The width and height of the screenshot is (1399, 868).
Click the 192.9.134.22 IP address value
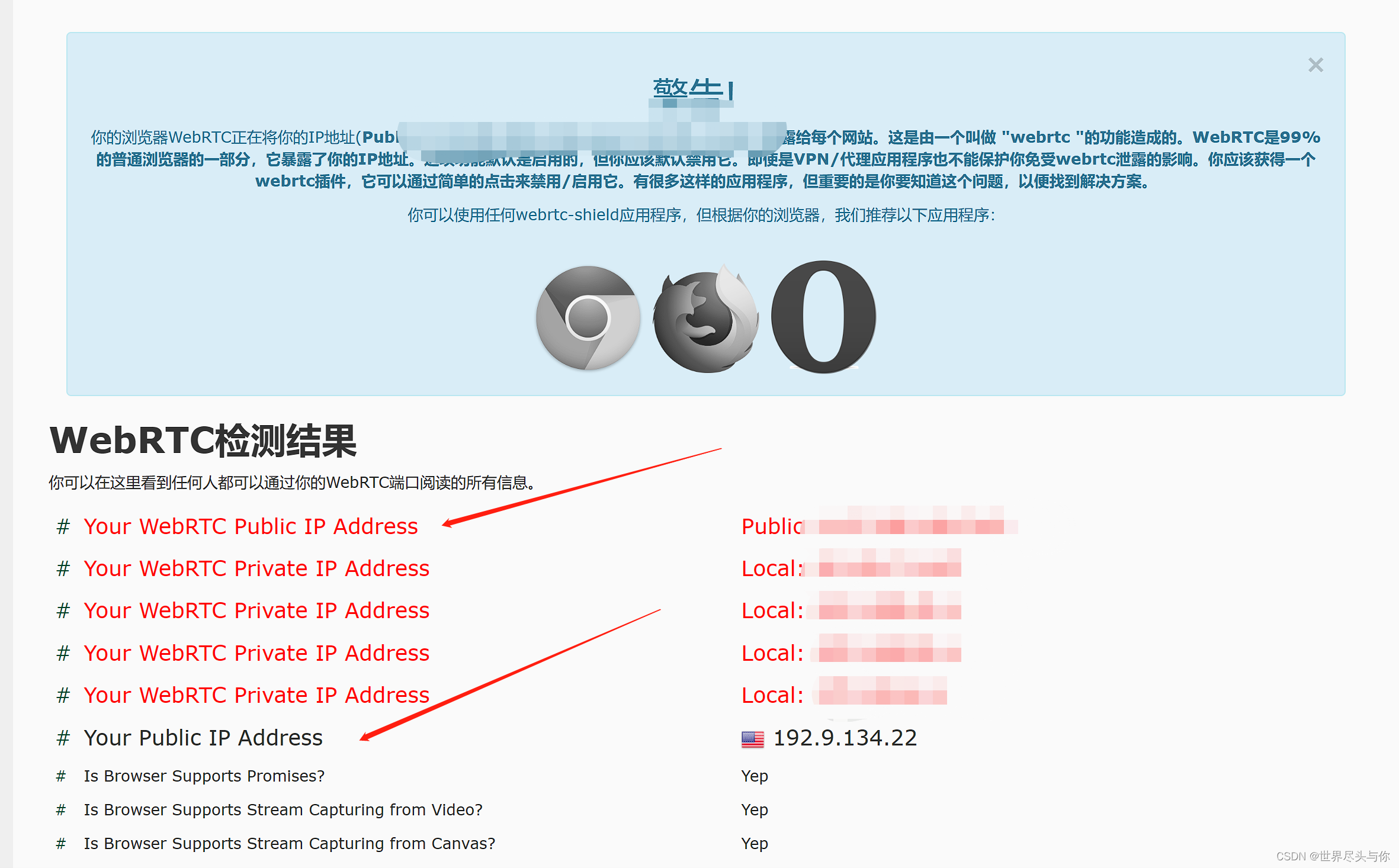pos(845,738)
